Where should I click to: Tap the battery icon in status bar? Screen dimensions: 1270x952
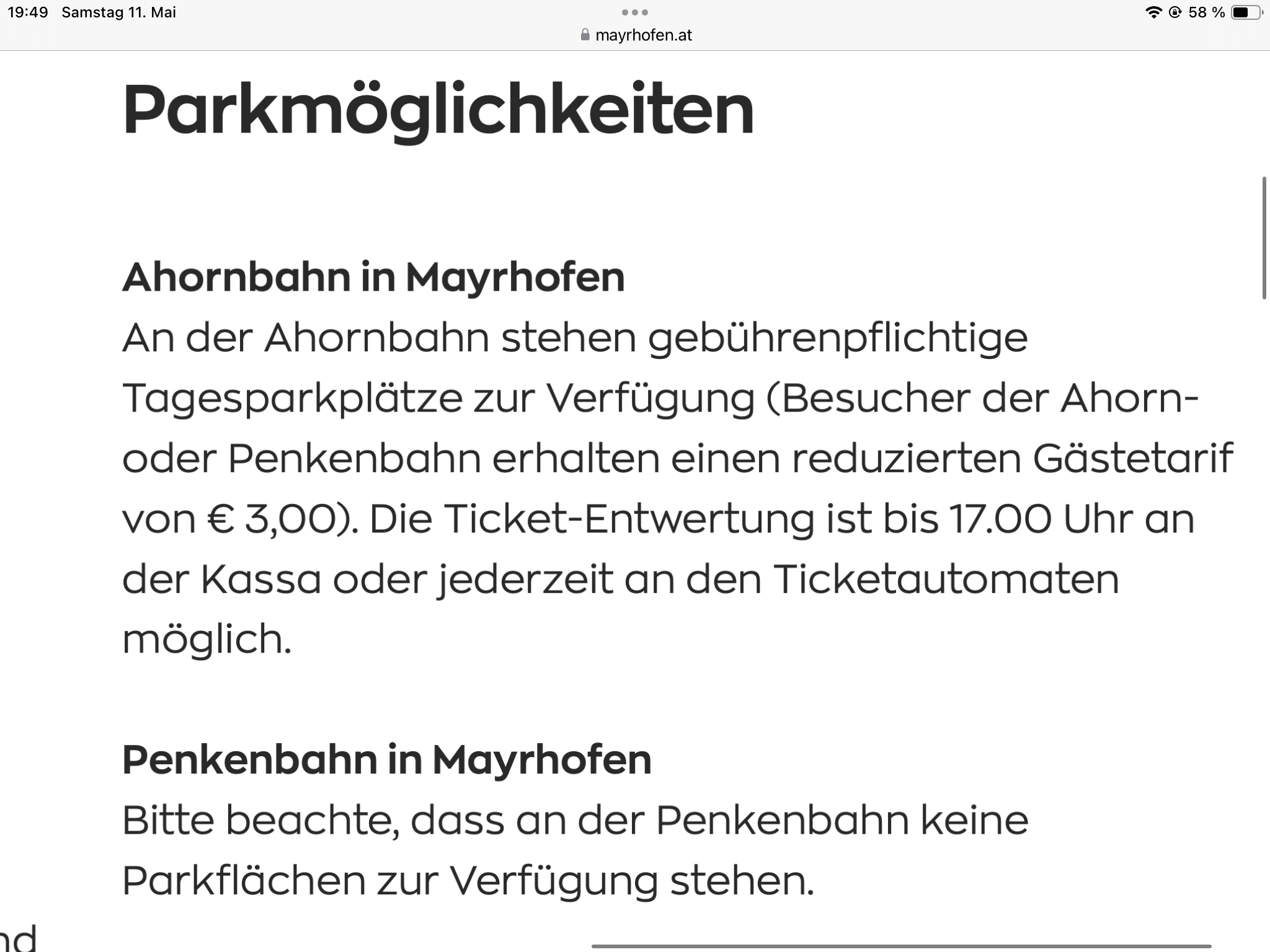1246,12
